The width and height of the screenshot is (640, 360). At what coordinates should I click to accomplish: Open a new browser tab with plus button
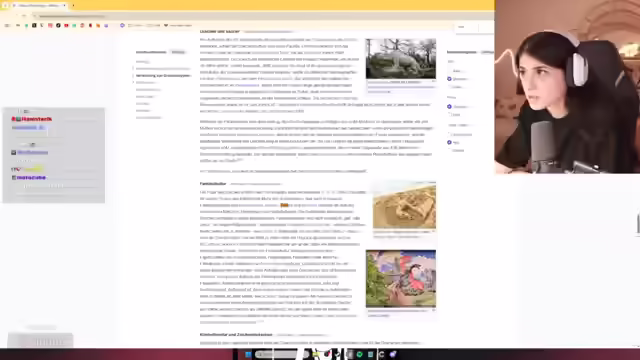click(x=73, y=6)
